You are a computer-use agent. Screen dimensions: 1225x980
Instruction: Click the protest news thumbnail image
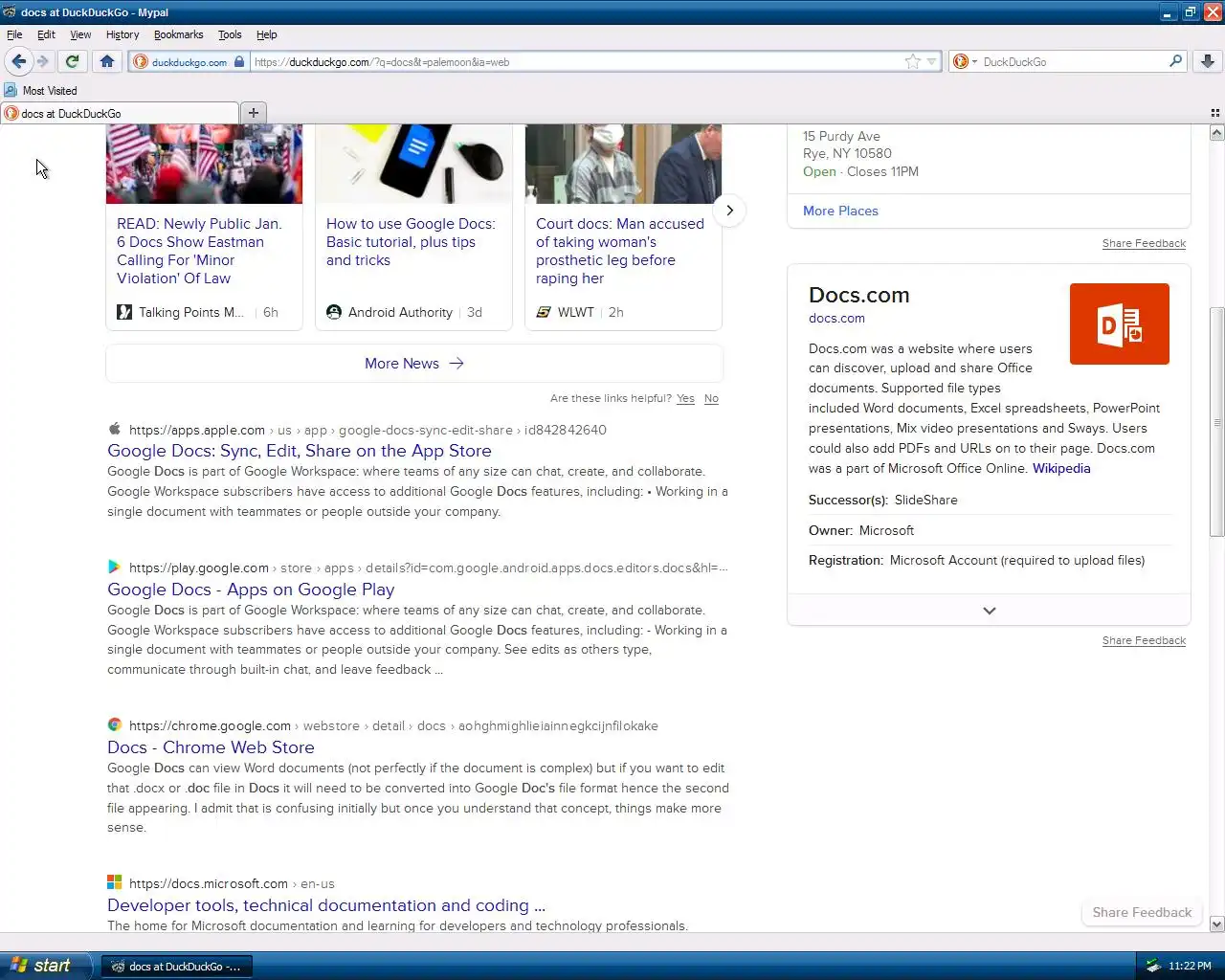pos(204,164)
